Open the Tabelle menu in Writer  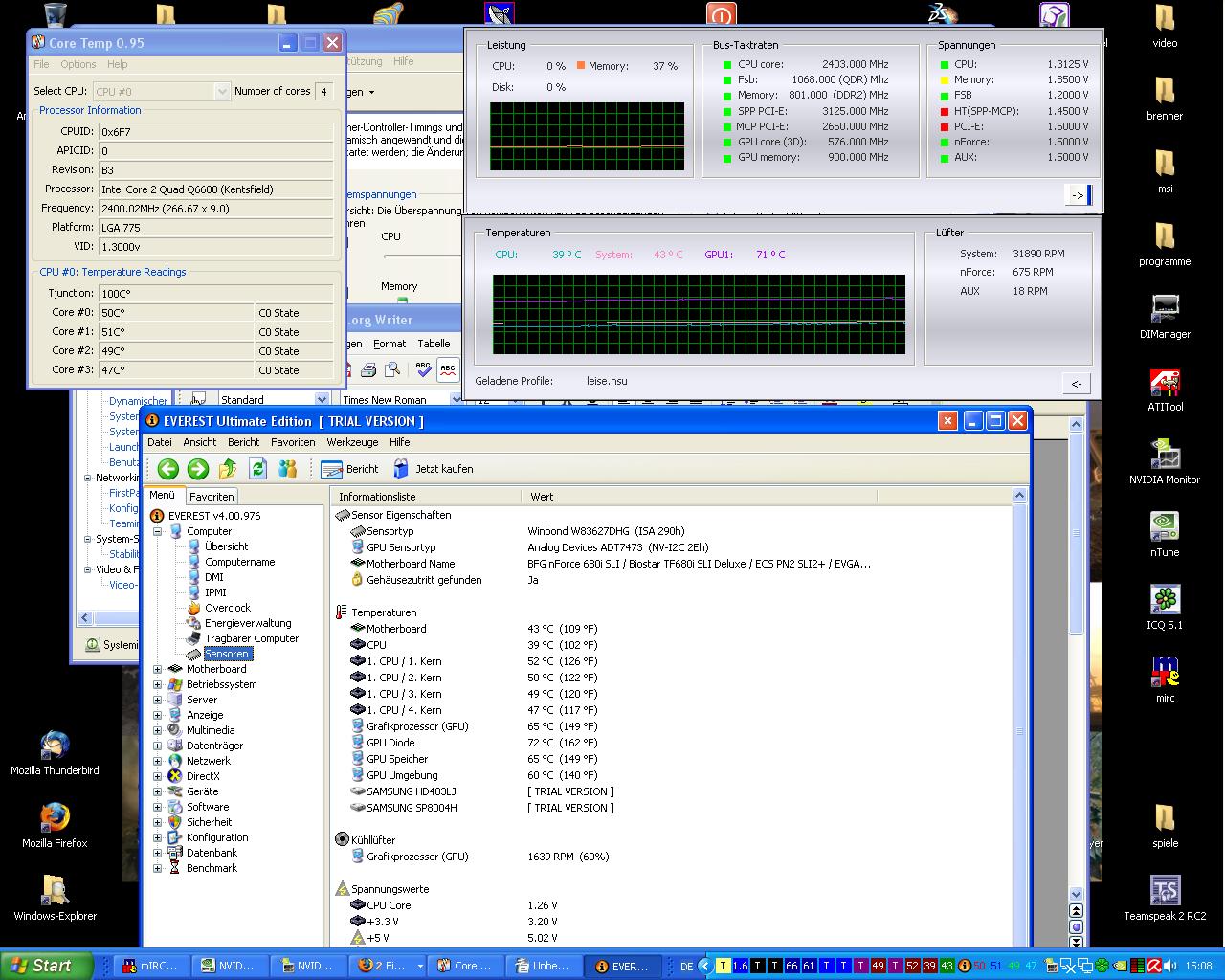(434, 344)
